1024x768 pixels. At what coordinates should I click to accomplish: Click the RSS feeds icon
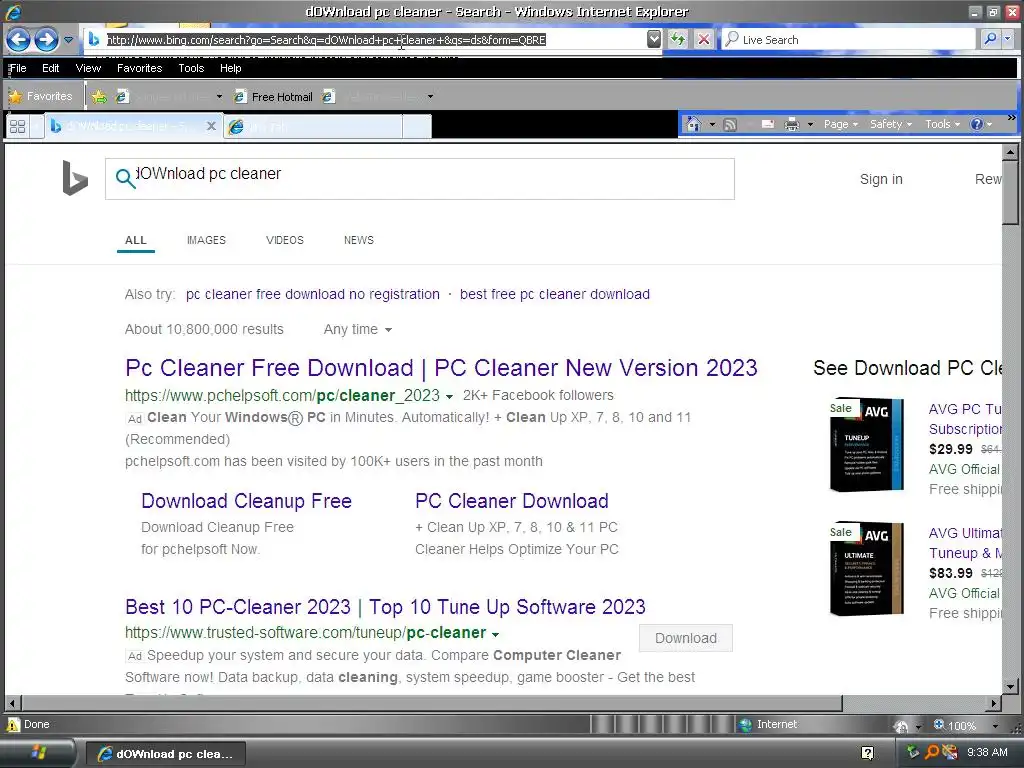730,124
